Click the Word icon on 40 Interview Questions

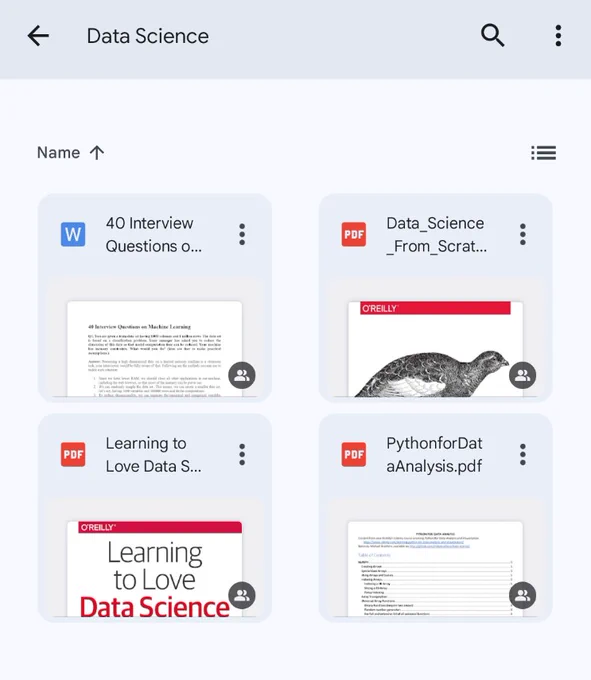pyautogui.click(x=73, y=235)
